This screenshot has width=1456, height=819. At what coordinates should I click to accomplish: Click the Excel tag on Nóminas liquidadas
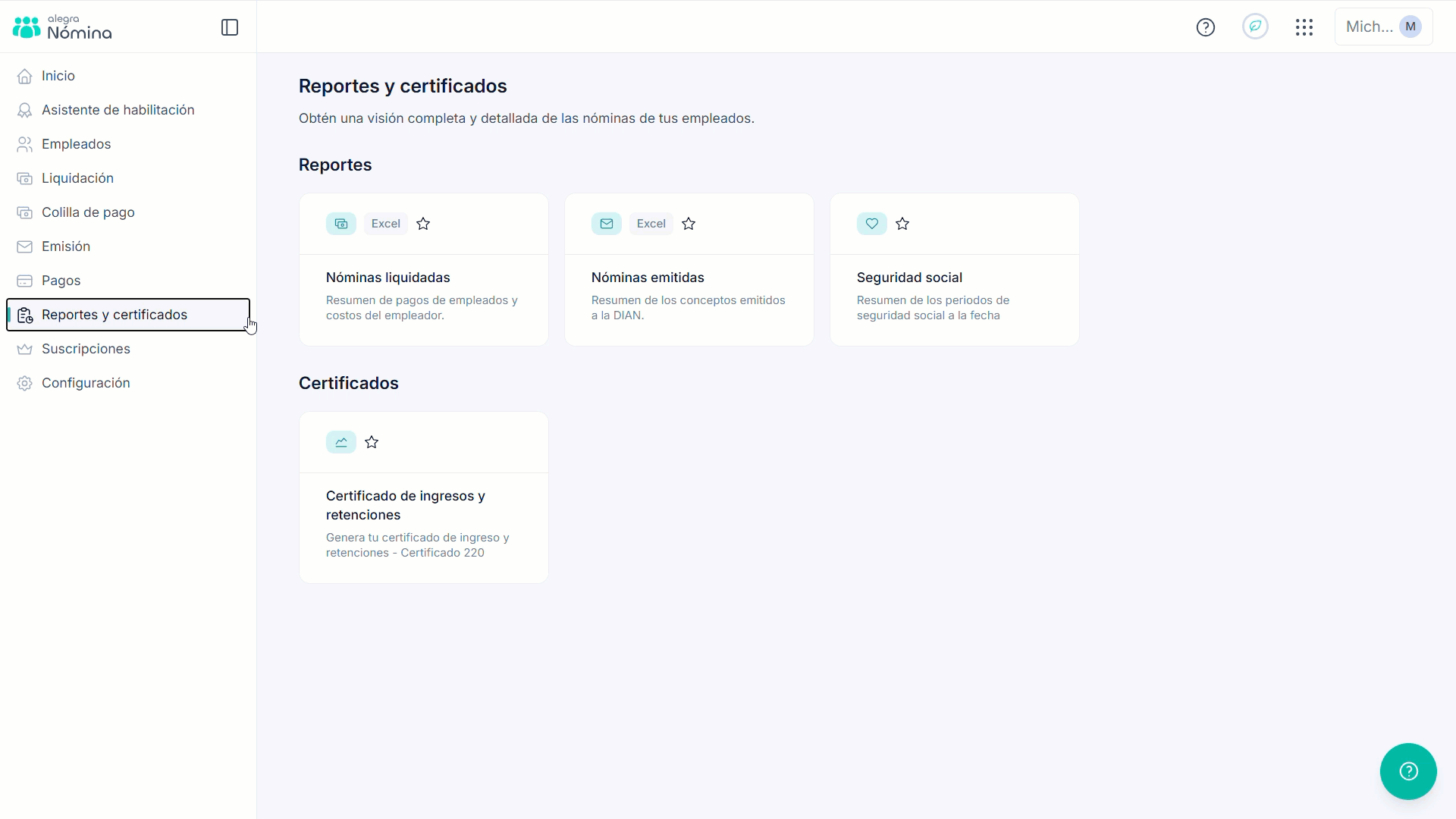(386, 224)
